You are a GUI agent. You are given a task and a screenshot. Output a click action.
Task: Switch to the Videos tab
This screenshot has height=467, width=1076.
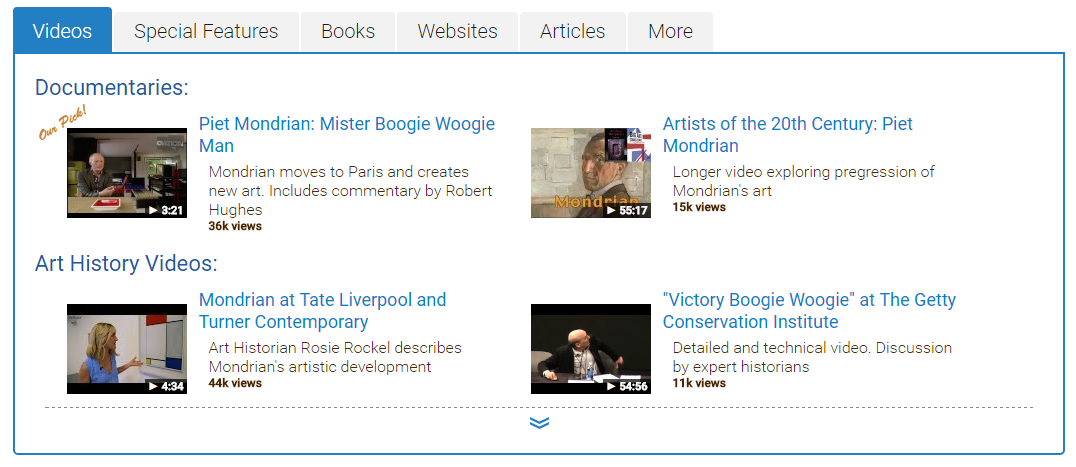coord(62,30)
